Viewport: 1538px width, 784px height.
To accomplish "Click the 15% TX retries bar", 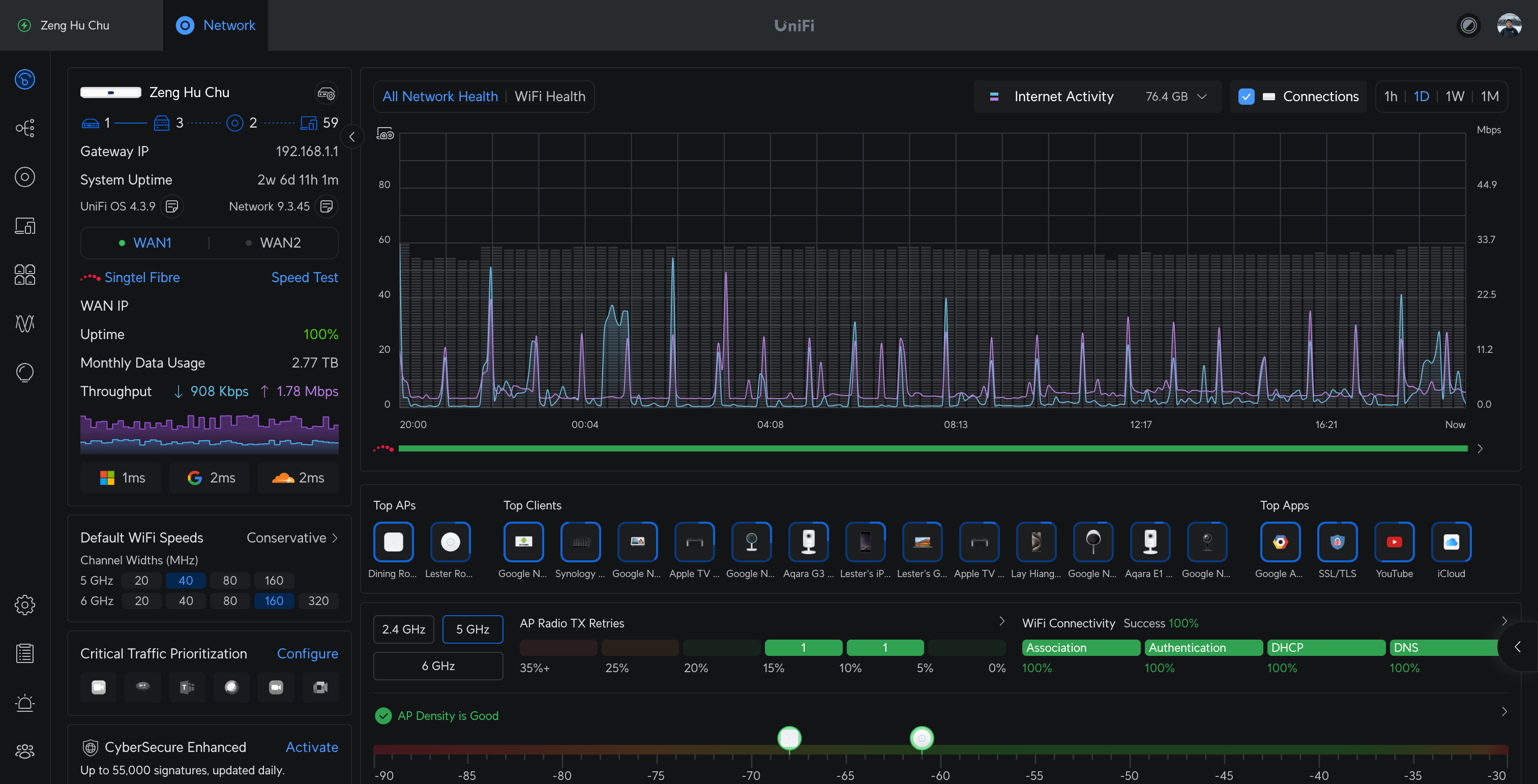I will tap(803, 647).
